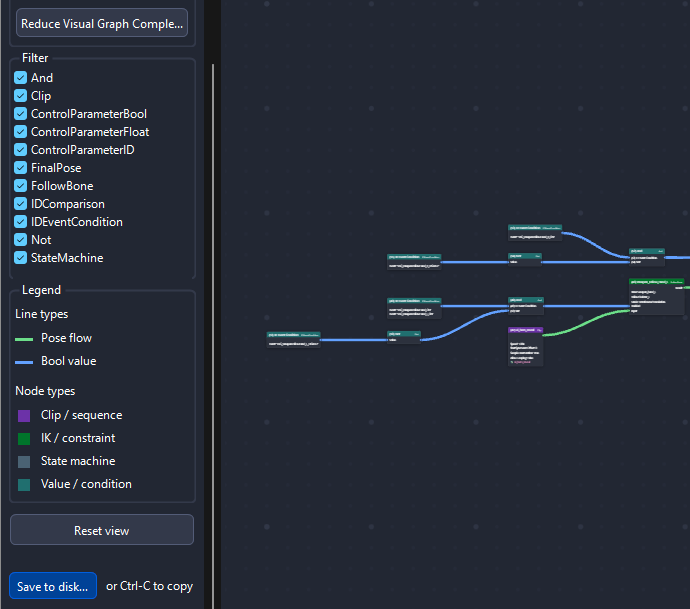Image resolution: width=690 pixels, height=609 pixels.
Task: Click the green IK / constraint legend swatch
Action: 24,439
